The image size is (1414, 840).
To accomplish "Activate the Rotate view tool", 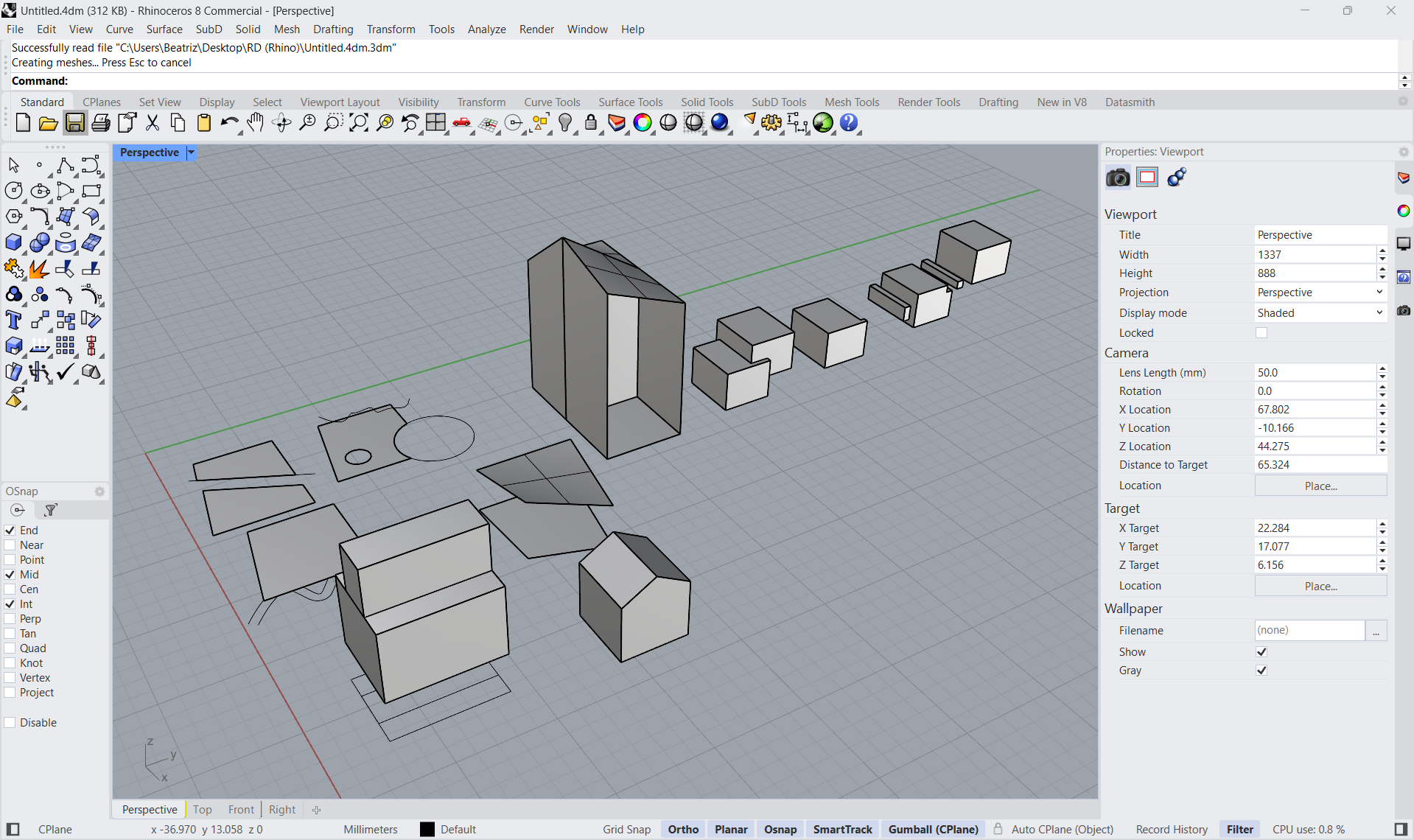I will coord(283,123).
